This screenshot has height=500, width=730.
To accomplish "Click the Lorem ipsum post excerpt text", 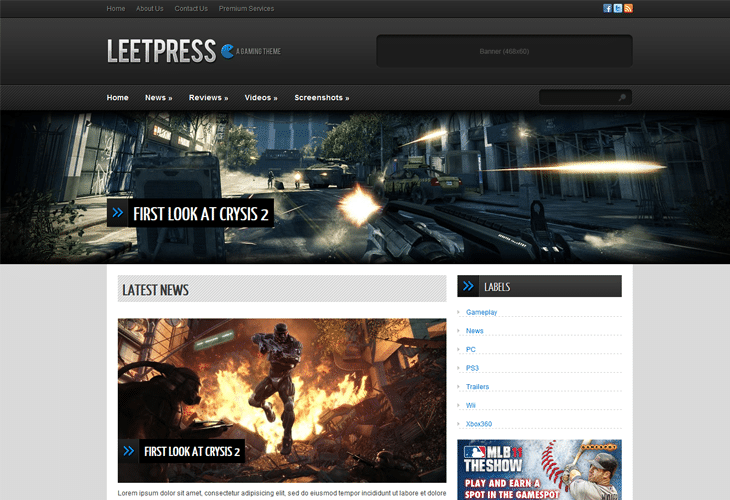I will coord(282,493).
